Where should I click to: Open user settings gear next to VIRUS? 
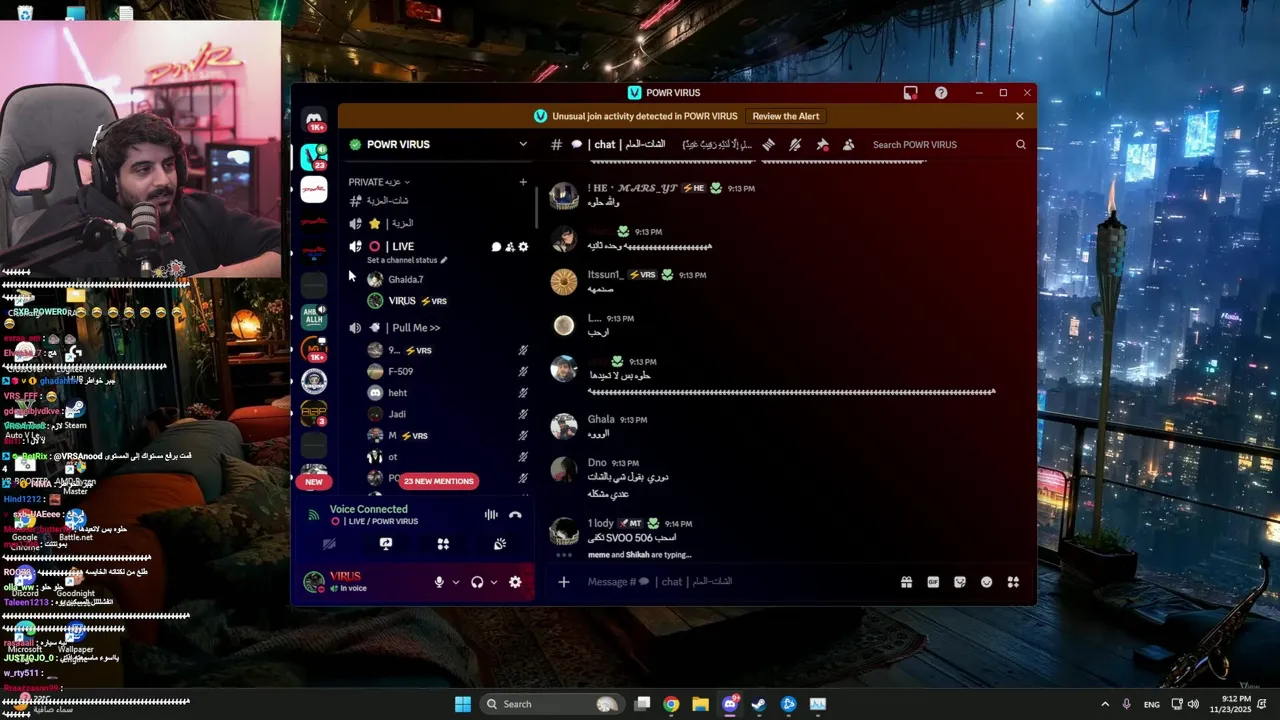click(515, 582)
